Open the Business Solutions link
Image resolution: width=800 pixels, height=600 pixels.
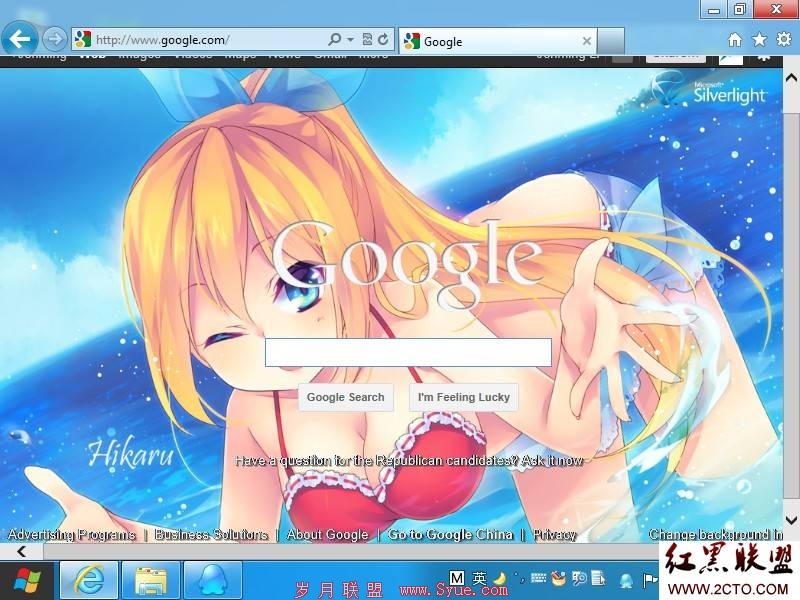point(211,534)
